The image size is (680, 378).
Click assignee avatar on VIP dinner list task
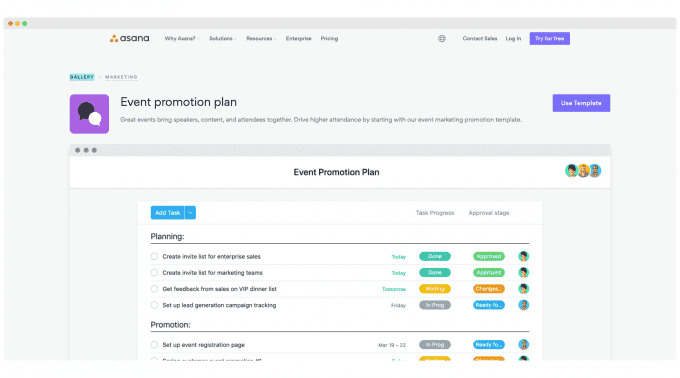523,289
